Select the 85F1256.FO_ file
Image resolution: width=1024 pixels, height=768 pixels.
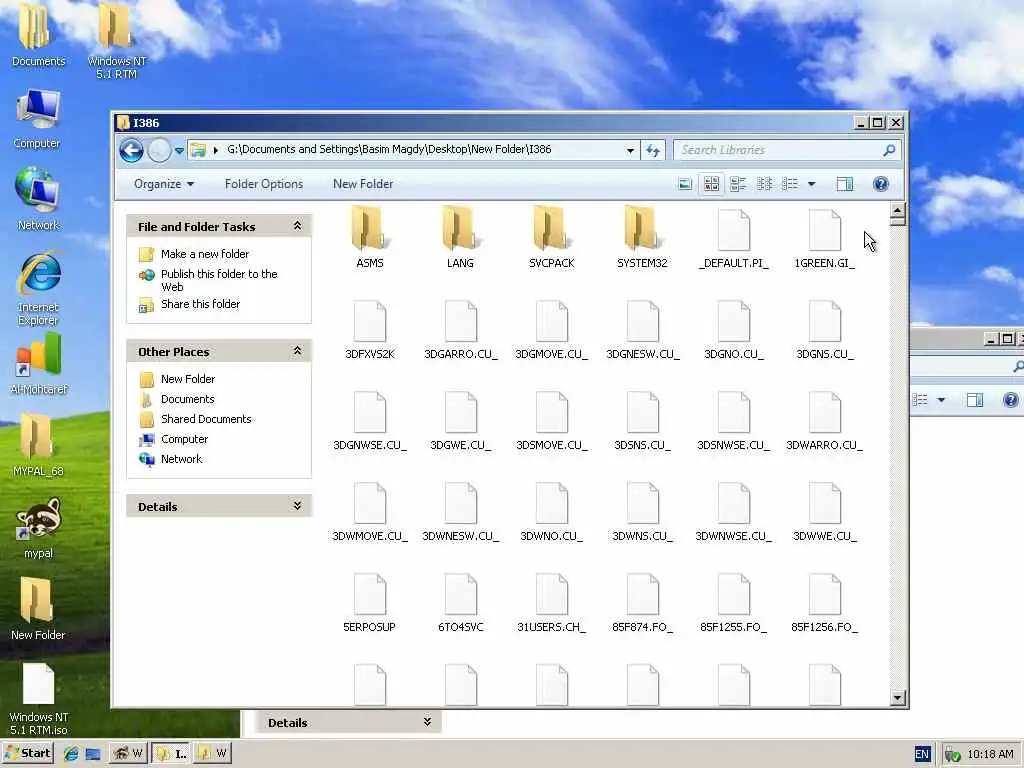tap(824, 602)
